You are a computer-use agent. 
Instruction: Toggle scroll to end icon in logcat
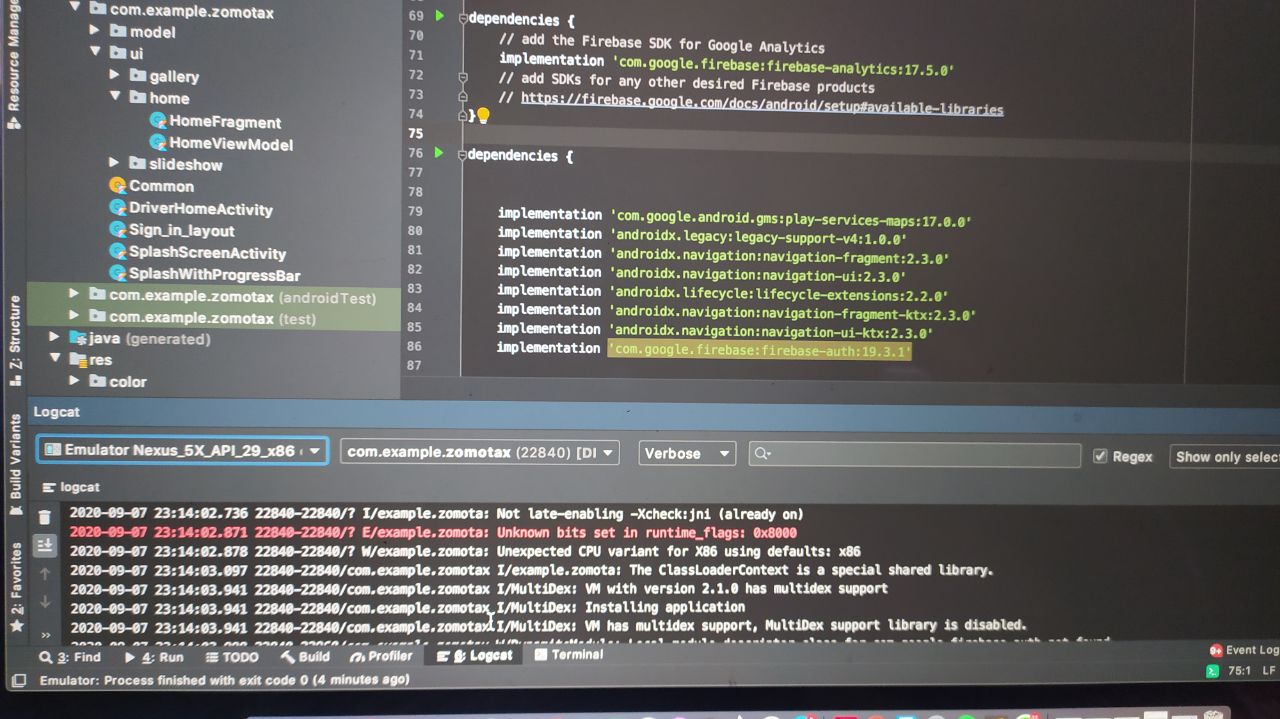tap(44, 545)
